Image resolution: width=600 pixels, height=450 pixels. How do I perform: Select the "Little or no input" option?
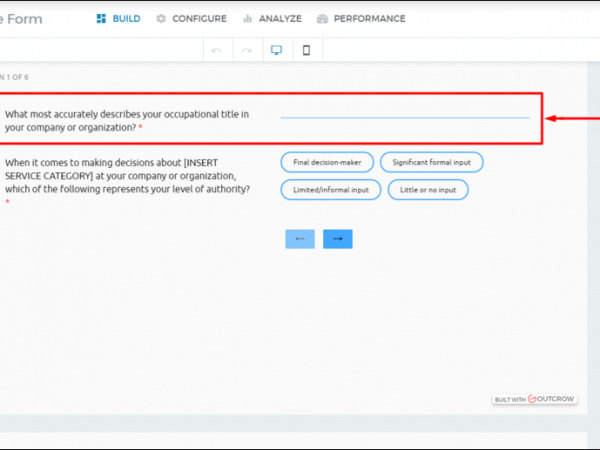tap(427, 189)
